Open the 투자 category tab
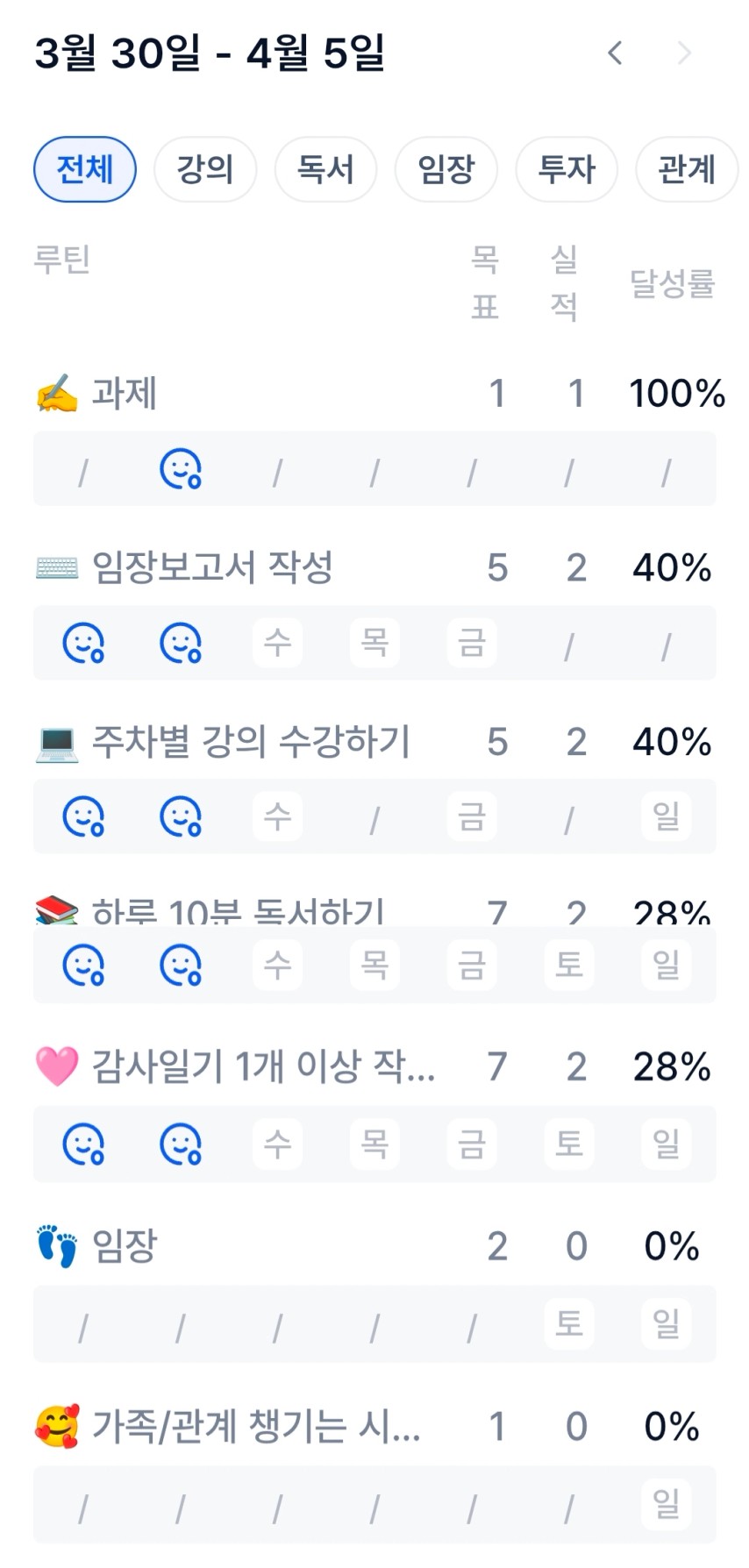749x1568 pixels. (x=567, y=169)
